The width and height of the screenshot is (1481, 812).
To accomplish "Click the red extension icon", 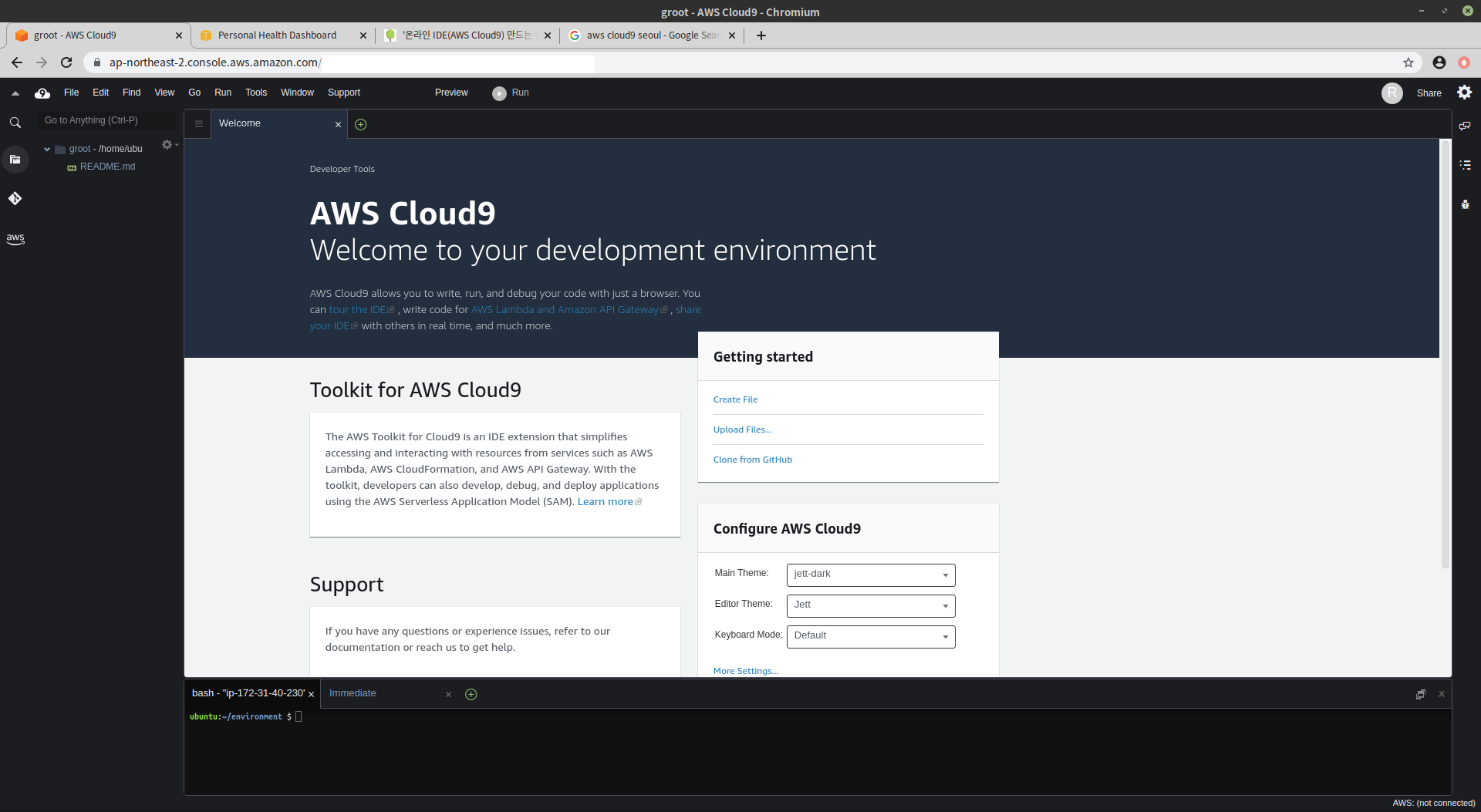I will click(x=1463, y=62).
